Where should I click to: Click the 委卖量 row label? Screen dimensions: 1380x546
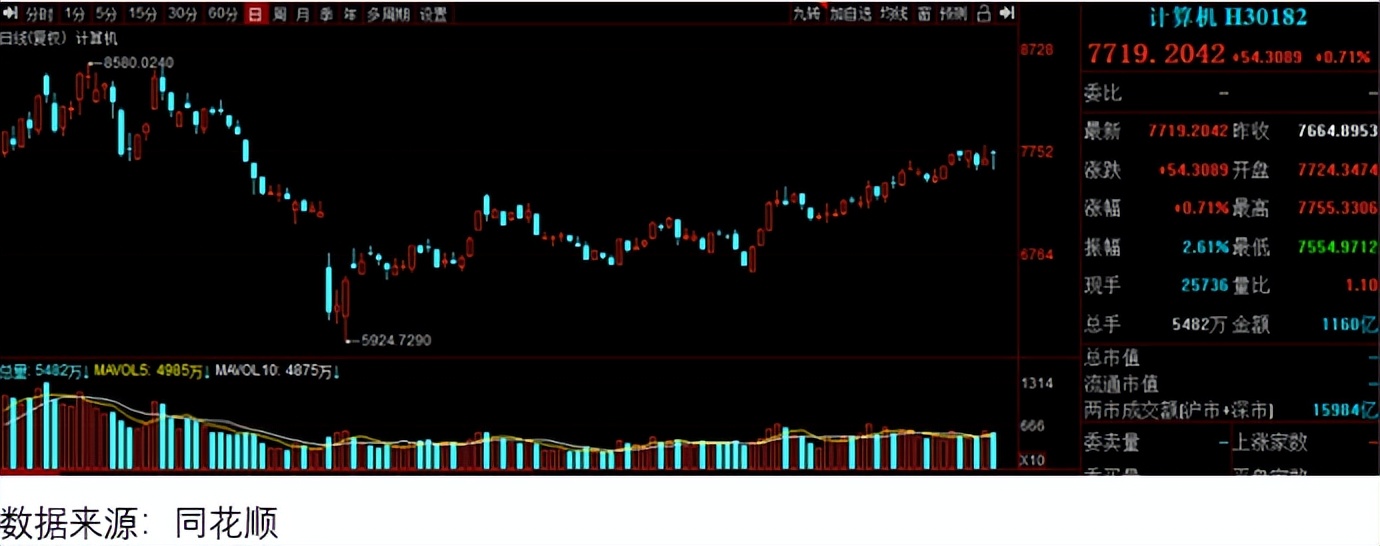pos(1113,443)
